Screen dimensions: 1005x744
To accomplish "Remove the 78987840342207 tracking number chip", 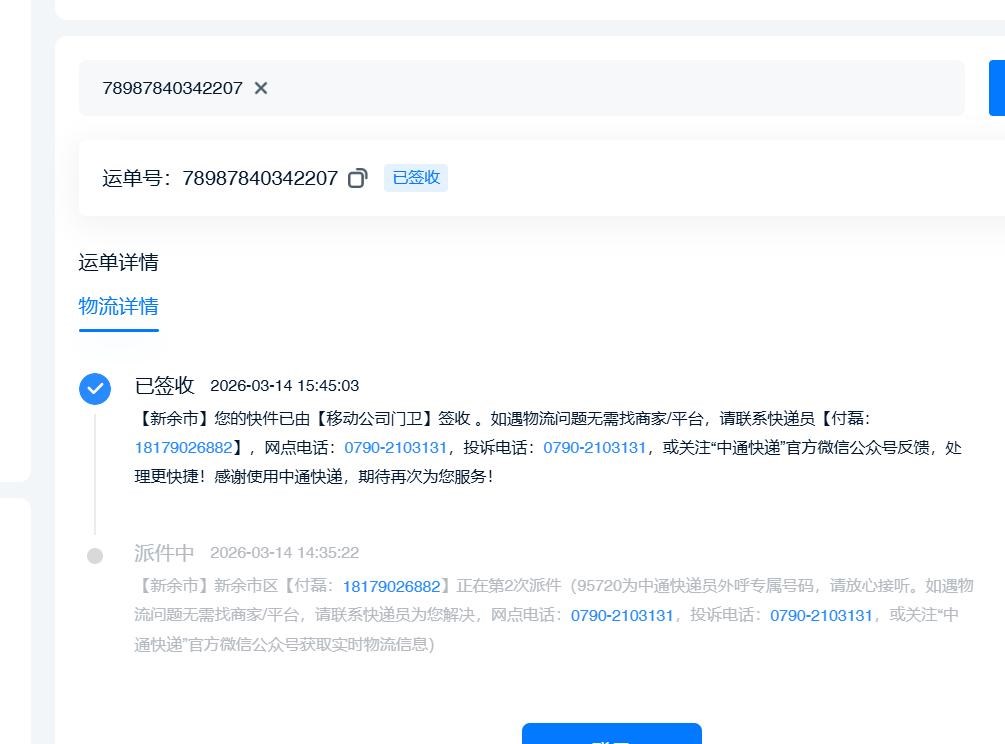I will click(261, 88).
